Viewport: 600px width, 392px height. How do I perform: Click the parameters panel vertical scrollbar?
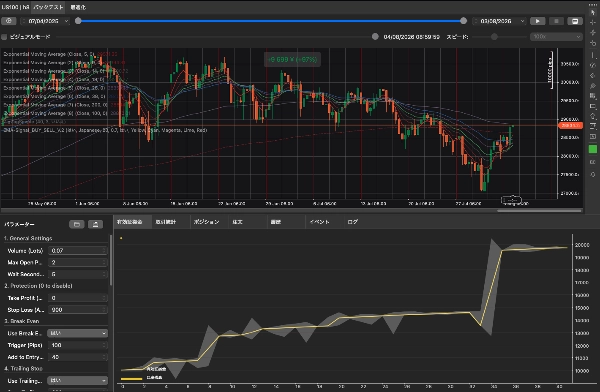click(111, 260)
